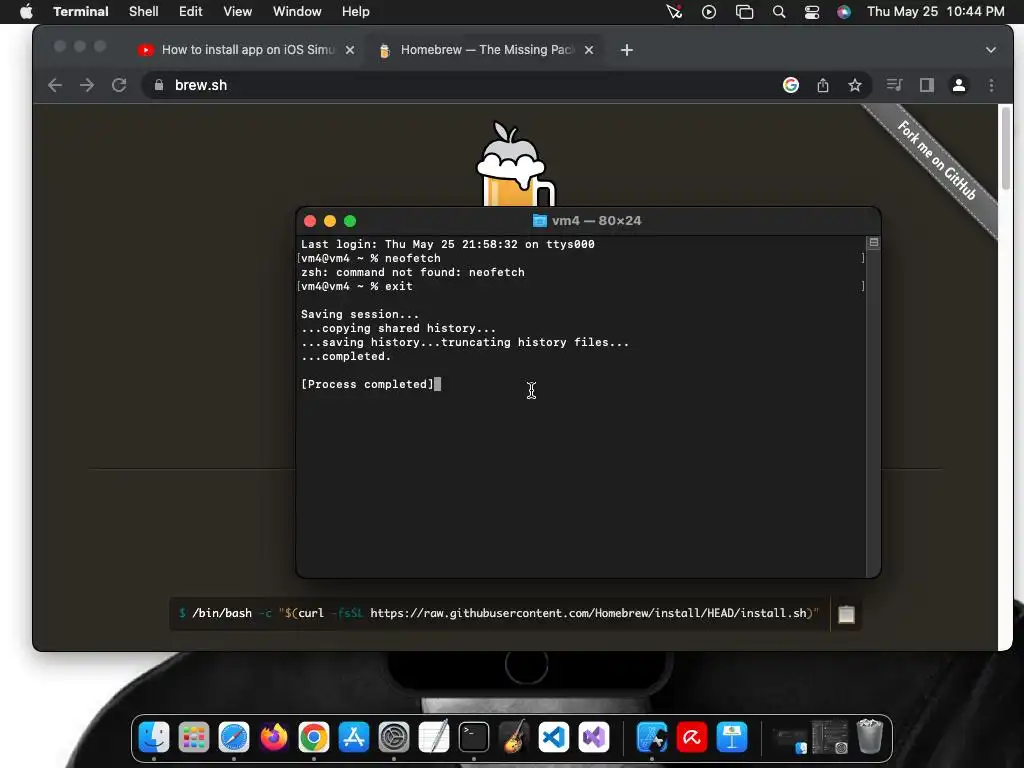Click the 'zsh: command not found: neofetch' line
The image size is (1024, 768).
413,272
